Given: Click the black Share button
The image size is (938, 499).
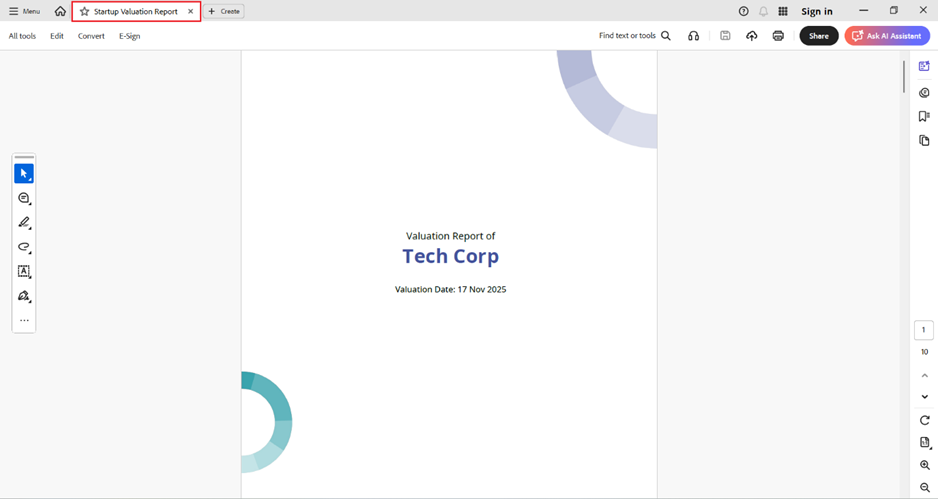Looking at the screenshot, I should coord(818,36).
